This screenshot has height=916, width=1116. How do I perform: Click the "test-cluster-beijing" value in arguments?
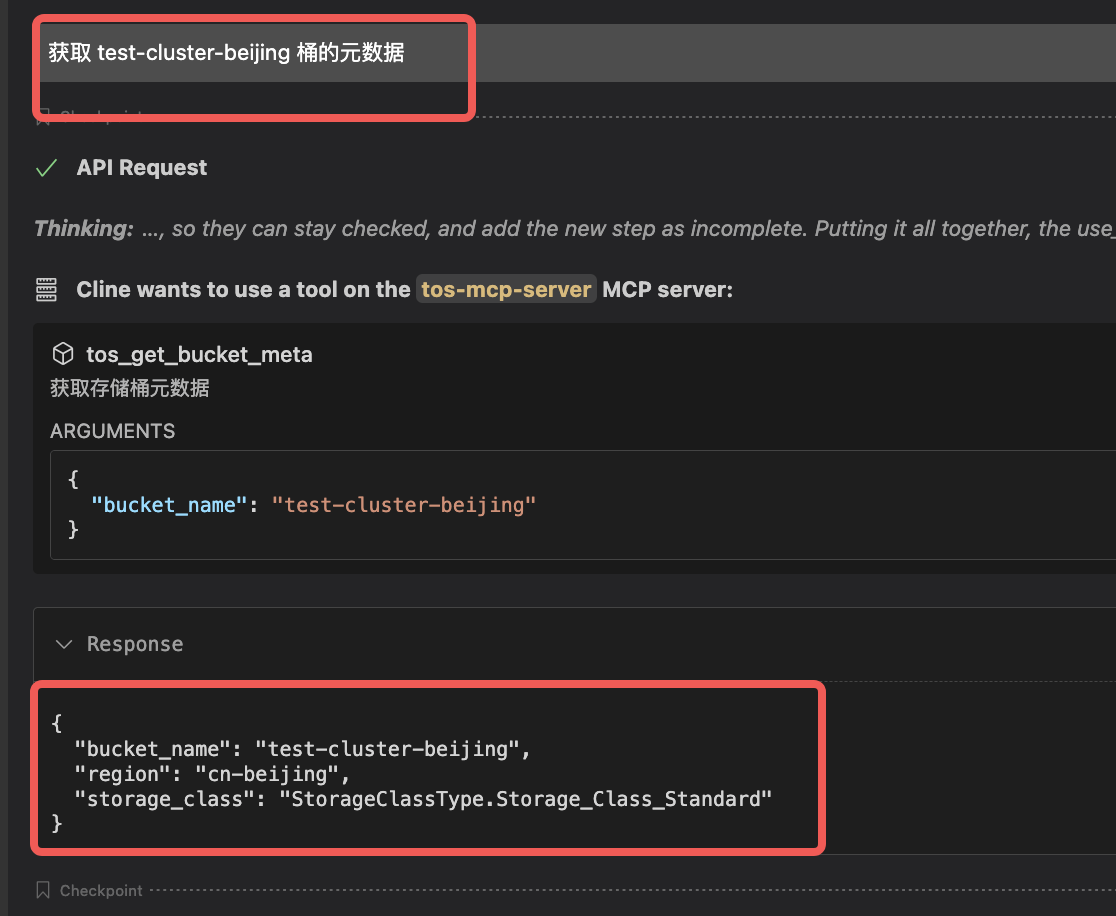404,505
